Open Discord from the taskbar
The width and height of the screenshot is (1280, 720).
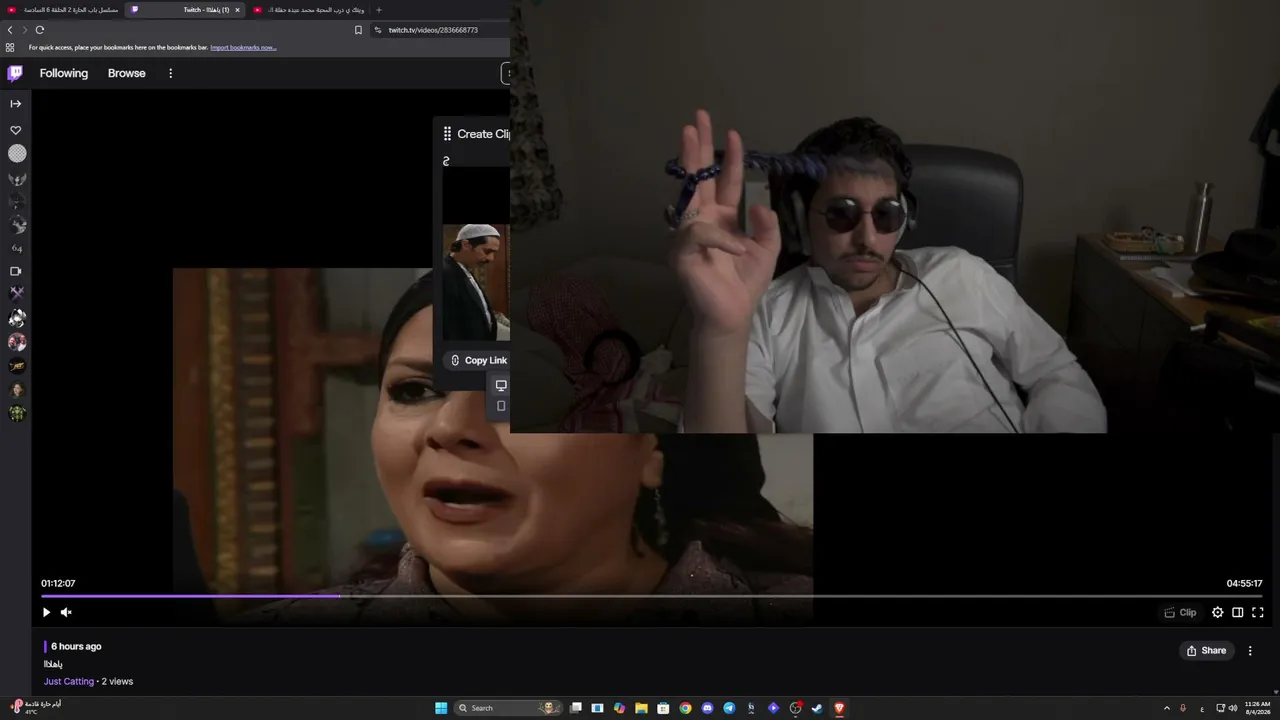(707, 708)
